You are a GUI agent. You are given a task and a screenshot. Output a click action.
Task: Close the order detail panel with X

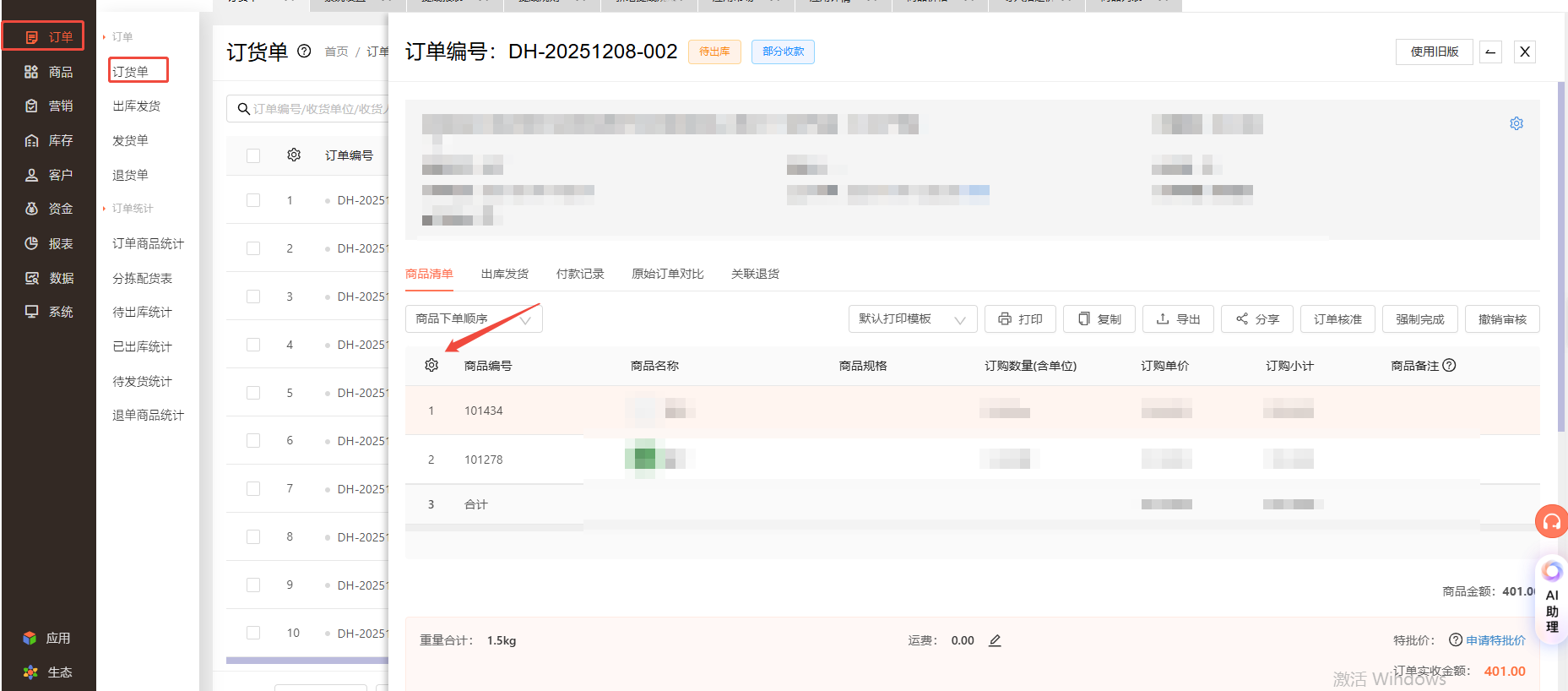point(1524,52)
